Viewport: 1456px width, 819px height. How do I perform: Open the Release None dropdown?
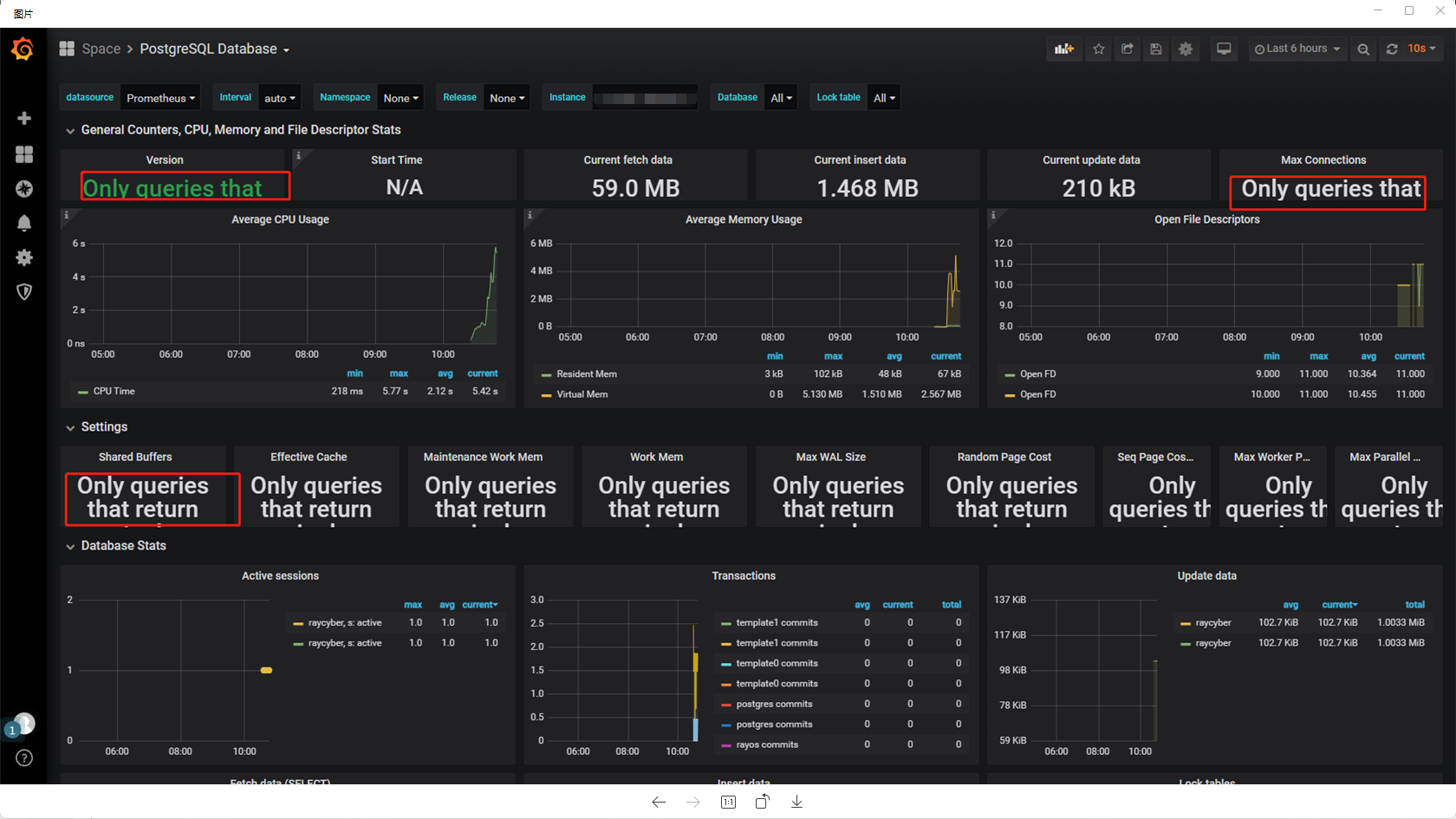[x=507, y=98]
